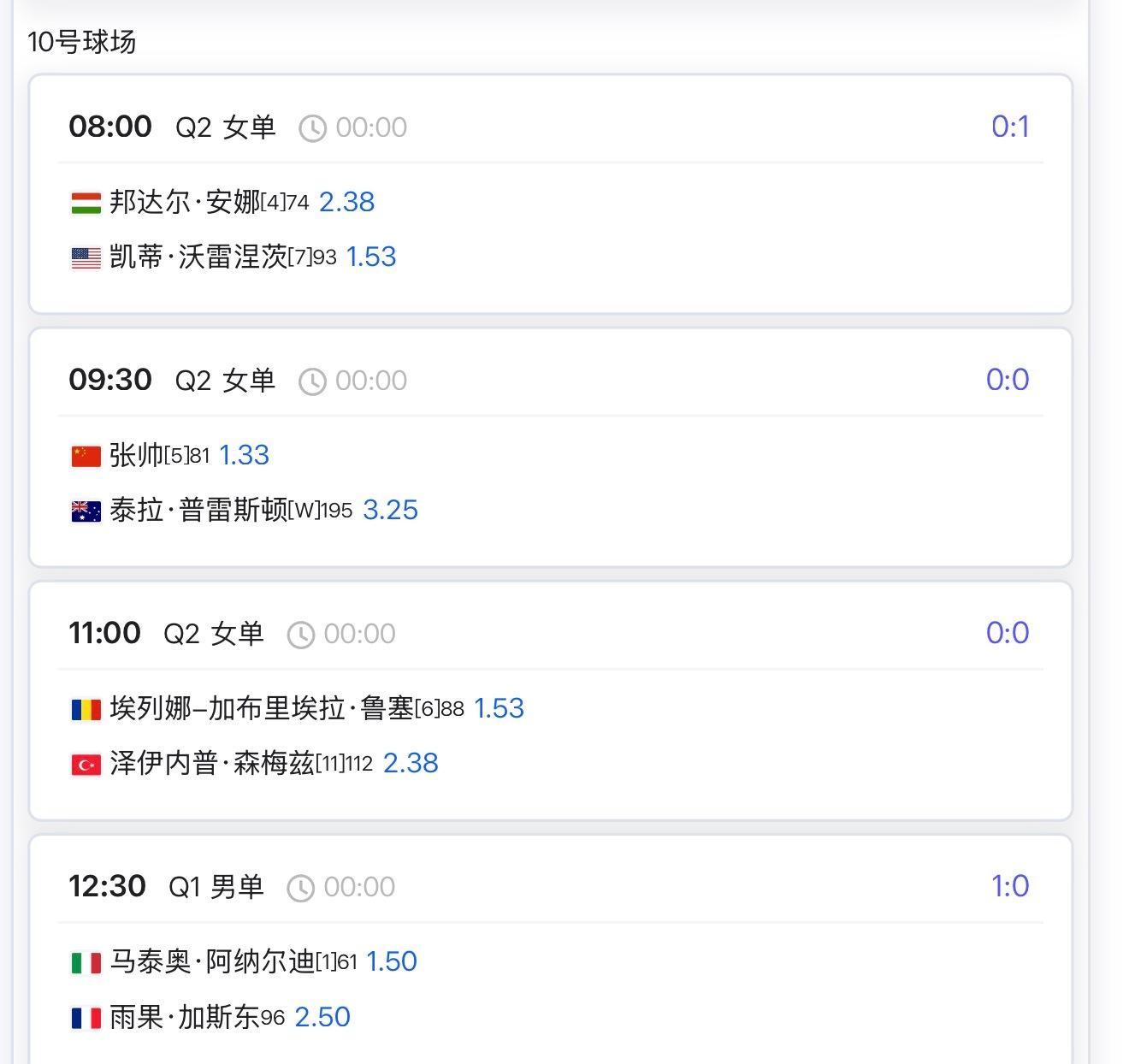
Task: Select odds 1.33 for 张帅
Action: [244, 455]
